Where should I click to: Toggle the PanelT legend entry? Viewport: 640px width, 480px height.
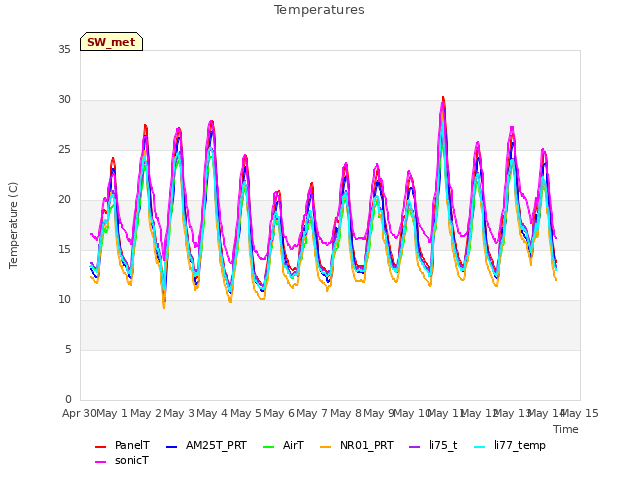(122, 445)
